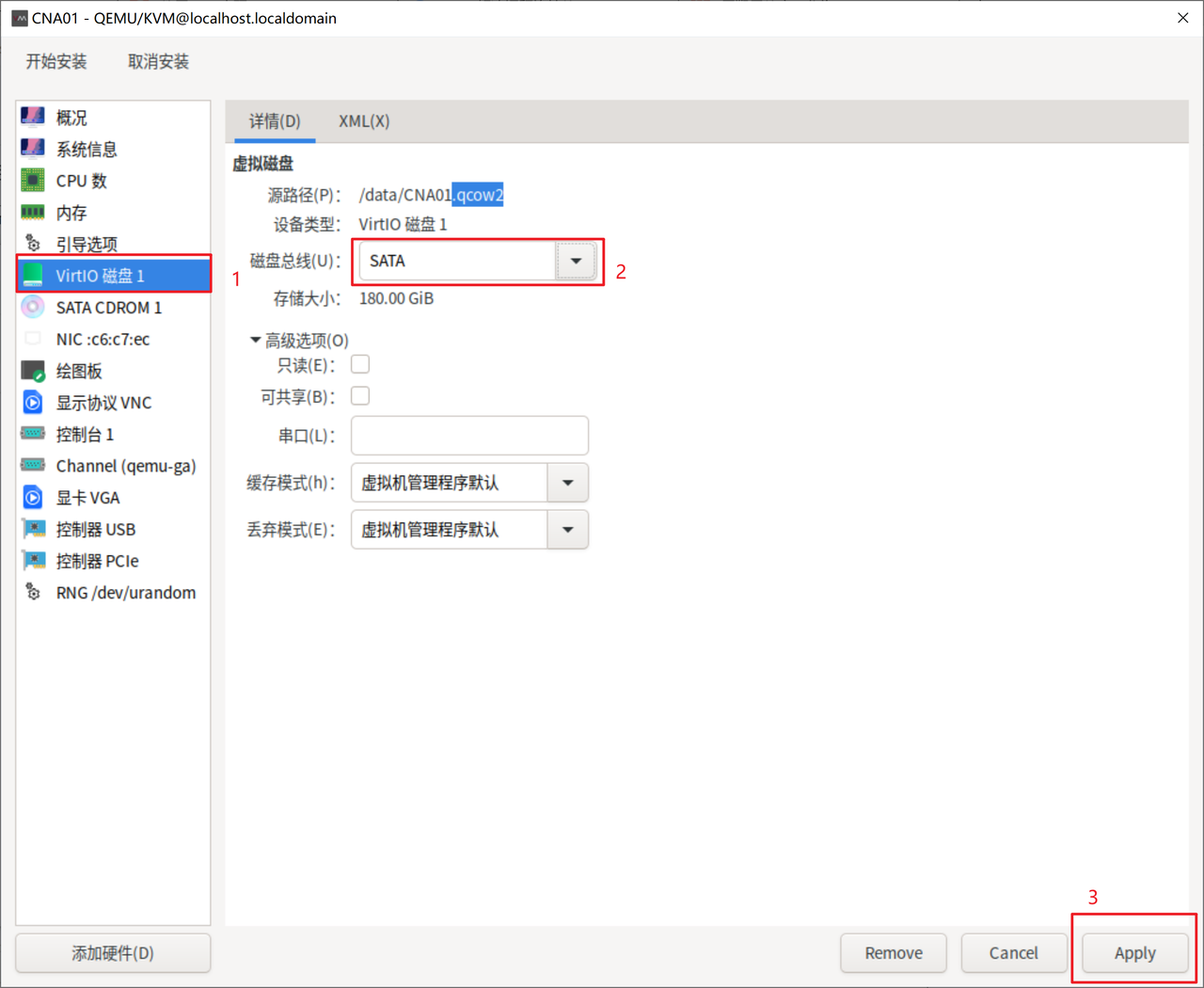Click the 串口 text input field
This screenshot has height=988, width=1204.
point(469,436)
